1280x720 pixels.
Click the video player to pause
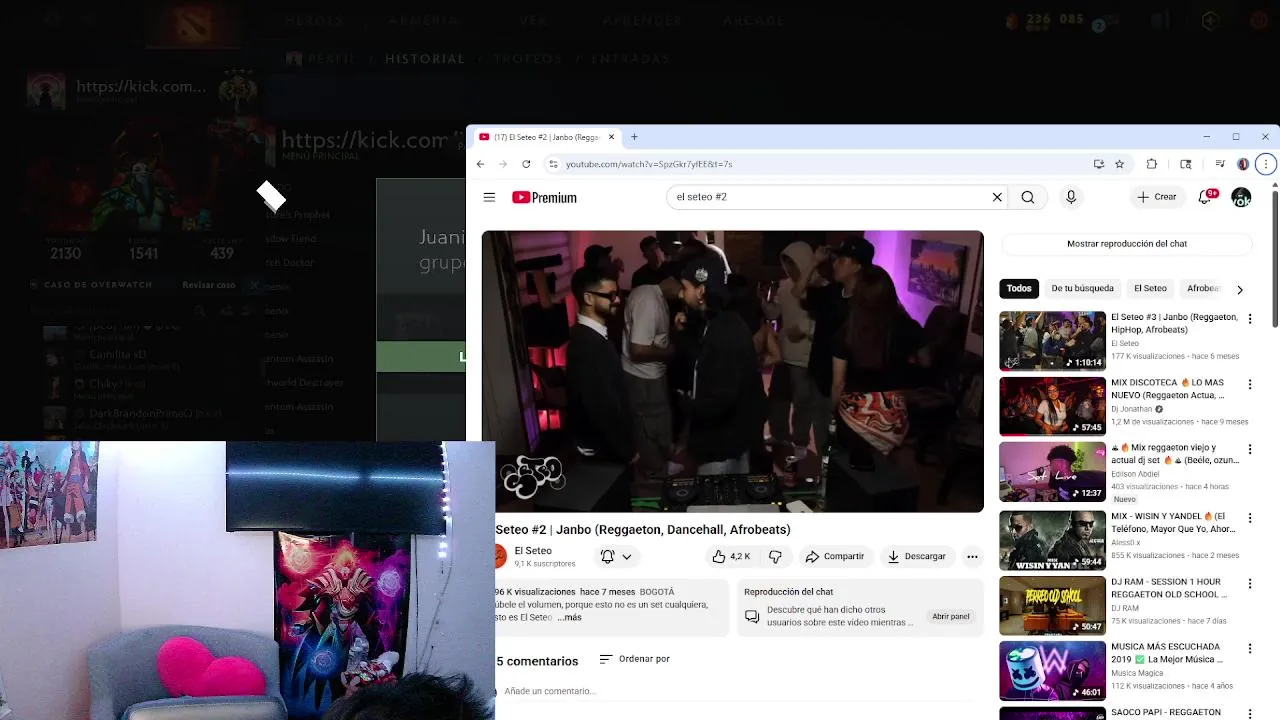point(732,371)
